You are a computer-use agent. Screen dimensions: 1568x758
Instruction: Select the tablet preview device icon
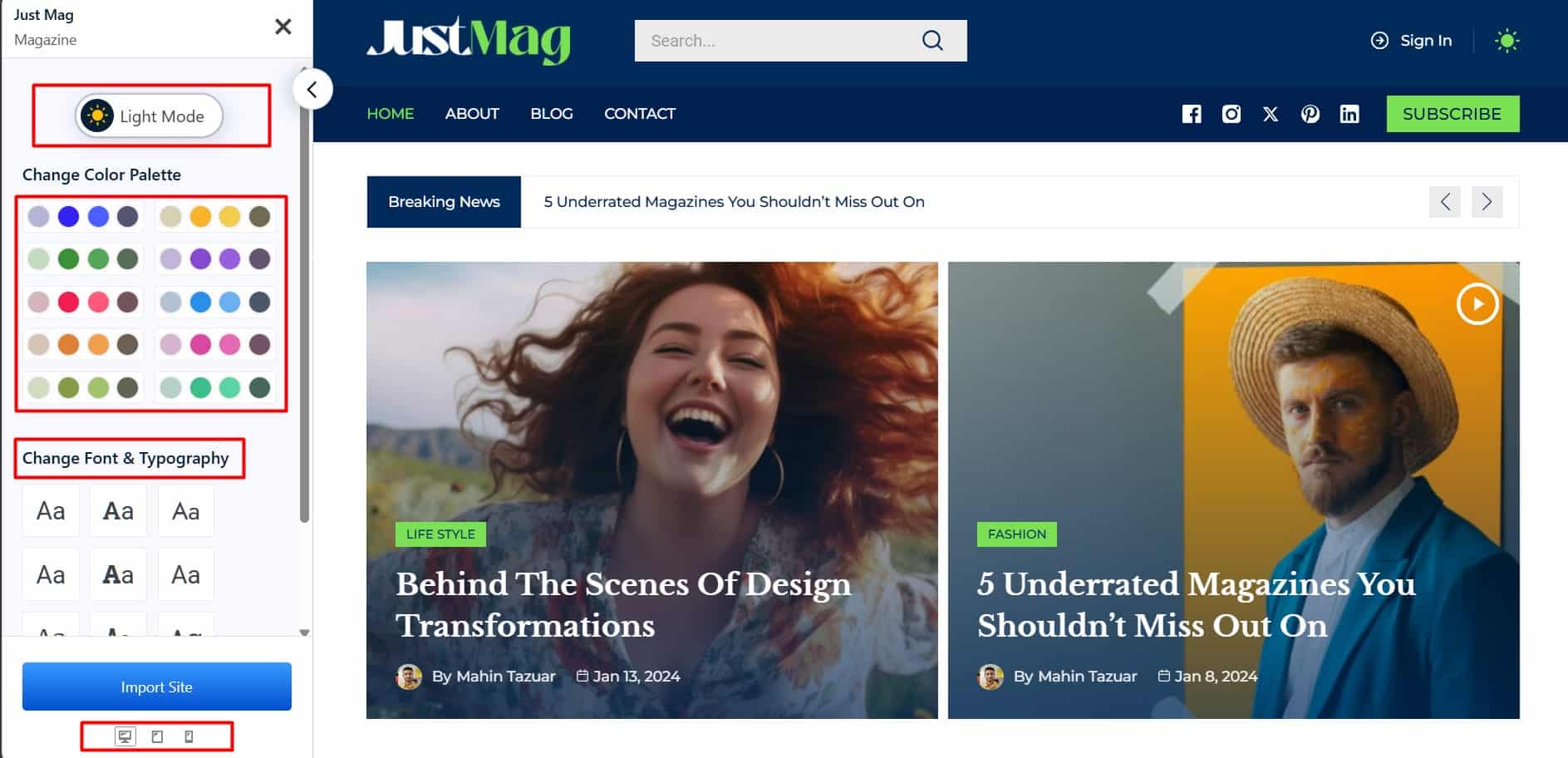tap(157, 736)
